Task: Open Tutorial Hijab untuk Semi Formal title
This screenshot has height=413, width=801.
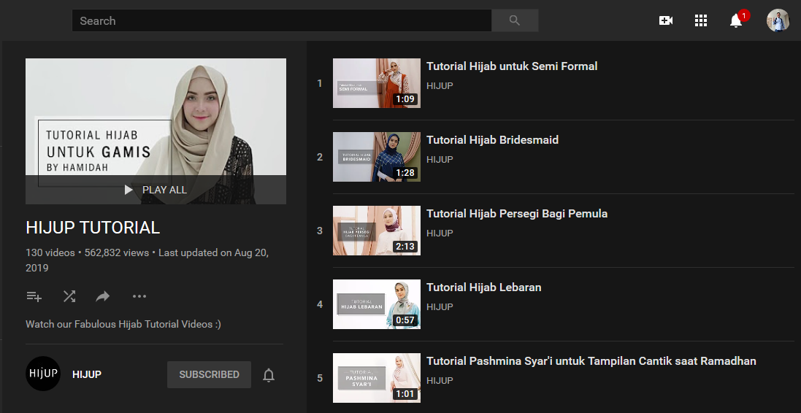Action: coord(511,66)
